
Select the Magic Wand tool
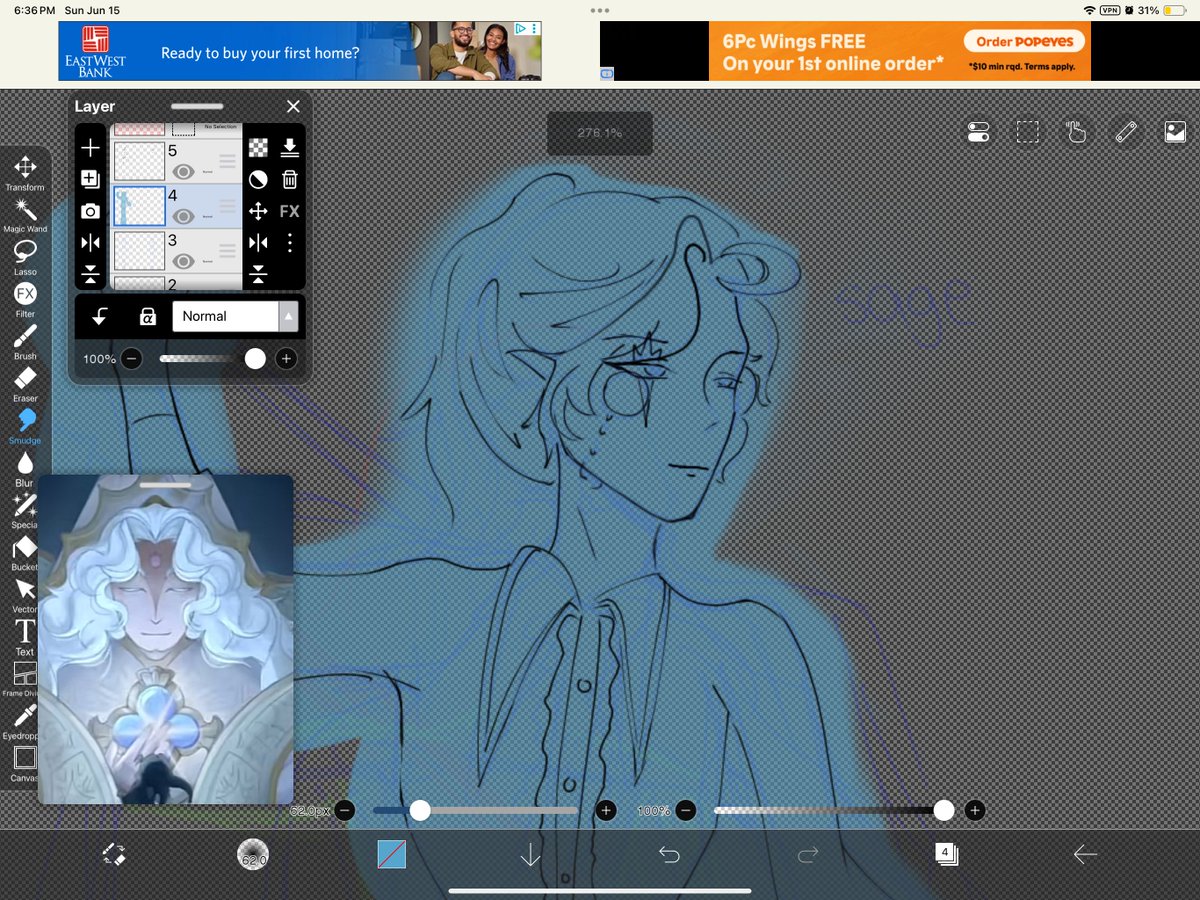(25, 215)
